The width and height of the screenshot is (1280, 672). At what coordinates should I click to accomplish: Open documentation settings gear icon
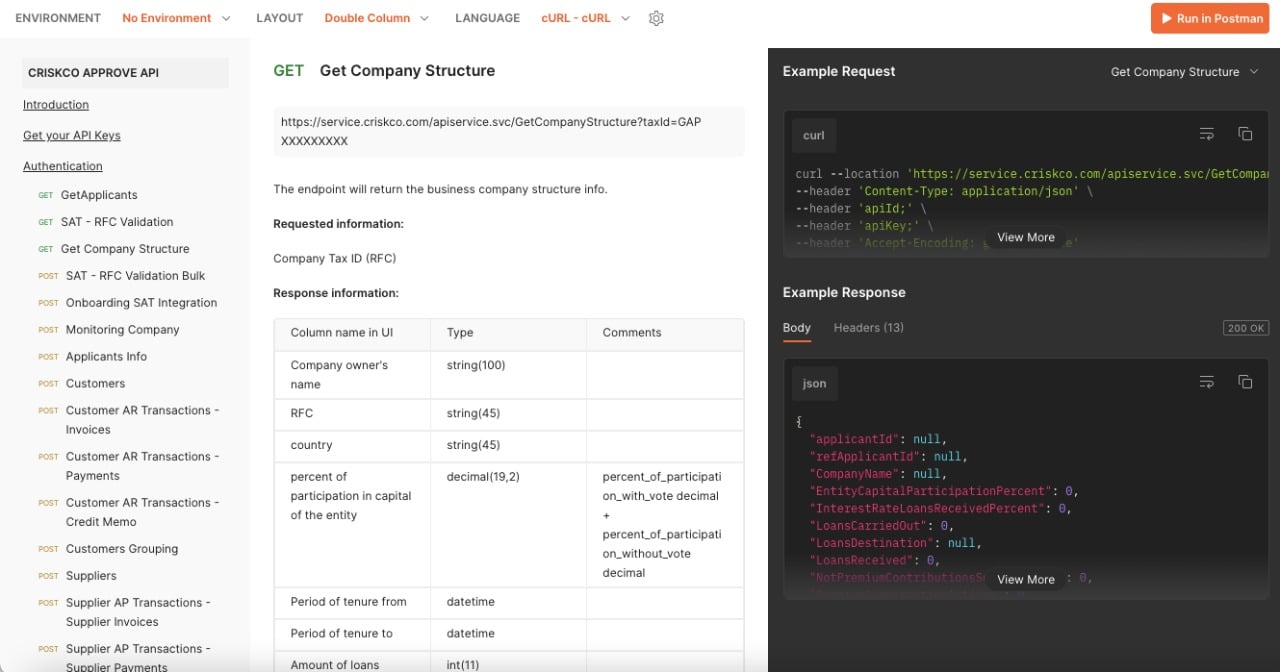coord(656,18)
